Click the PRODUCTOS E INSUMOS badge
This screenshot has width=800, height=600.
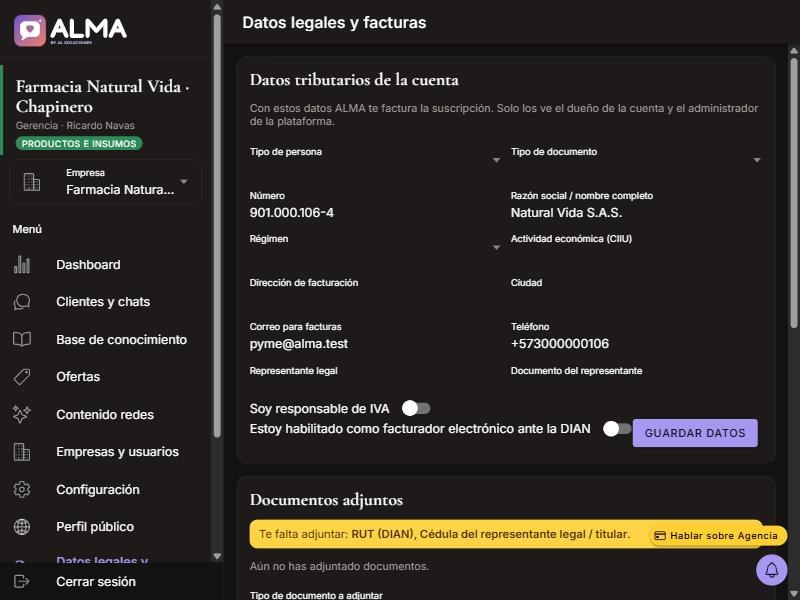click(x=79, y=144)
